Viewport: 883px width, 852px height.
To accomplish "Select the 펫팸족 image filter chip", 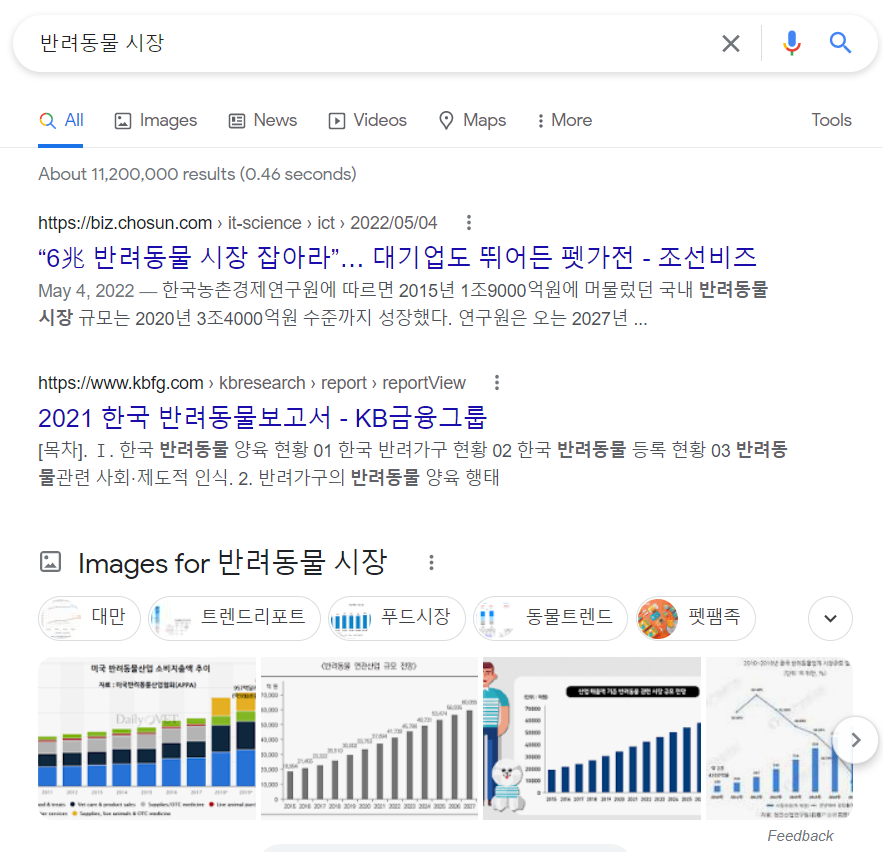I will [695, 618].
